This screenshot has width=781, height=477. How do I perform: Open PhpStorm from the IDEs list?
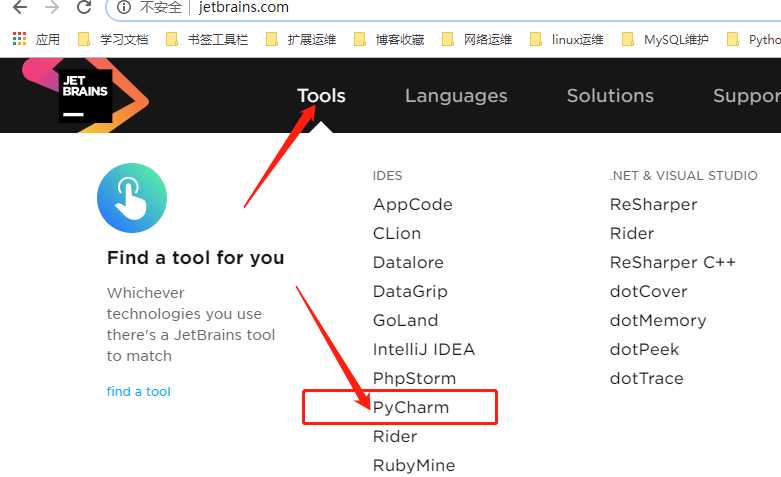(x=414, y=378)
